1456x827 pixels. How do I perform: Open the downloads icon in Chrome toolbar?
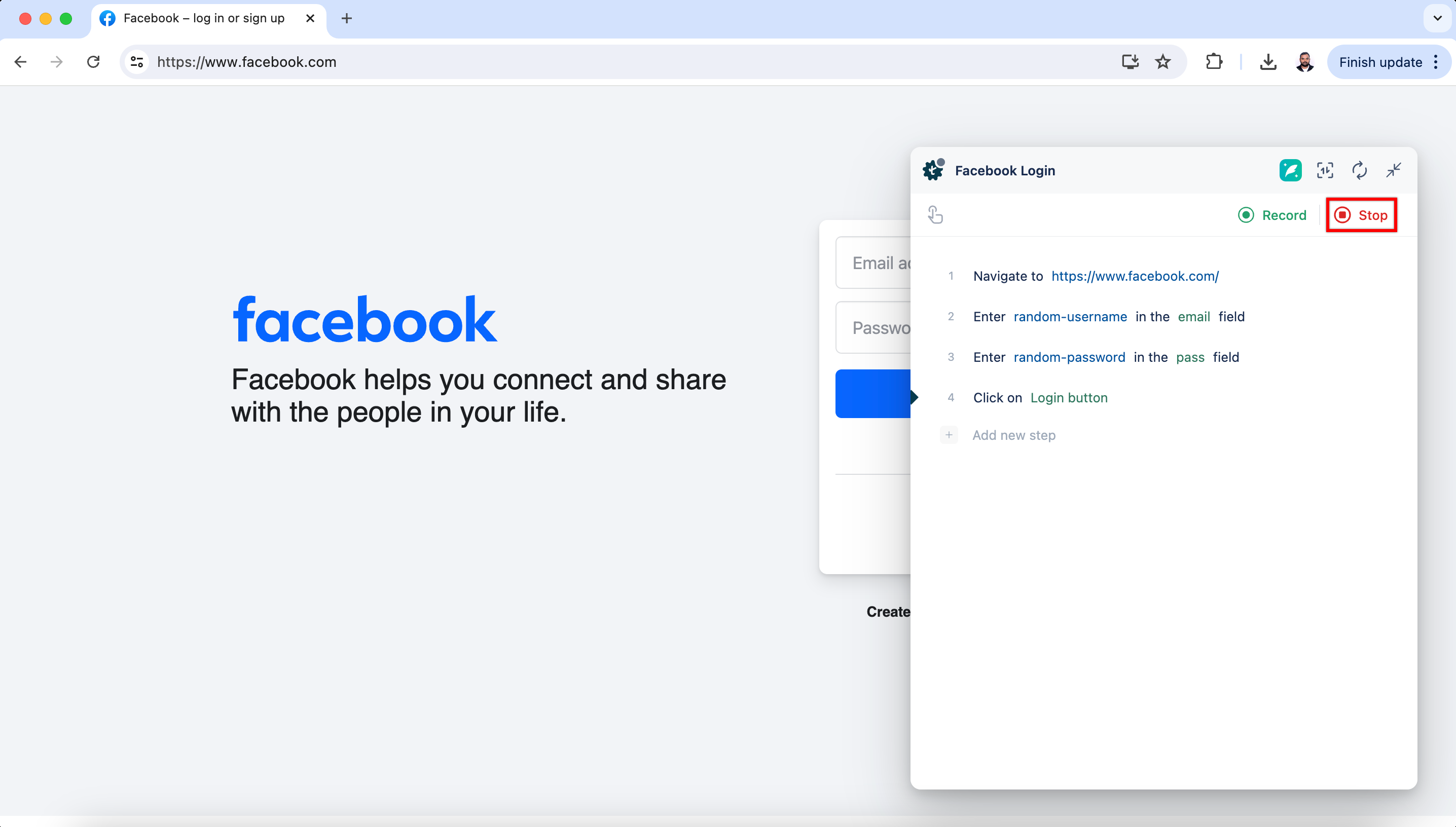tap(1268, 62)
